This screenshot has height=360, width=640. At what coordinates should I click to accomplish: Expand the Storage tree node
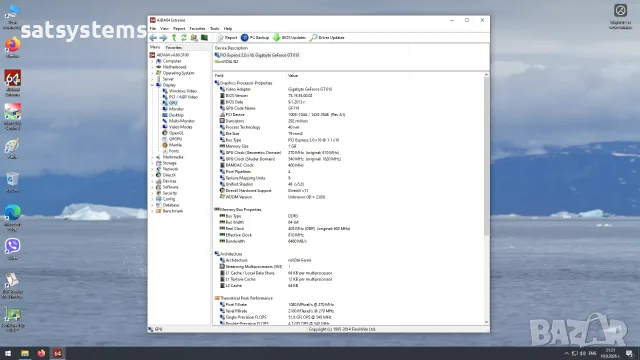153,163
